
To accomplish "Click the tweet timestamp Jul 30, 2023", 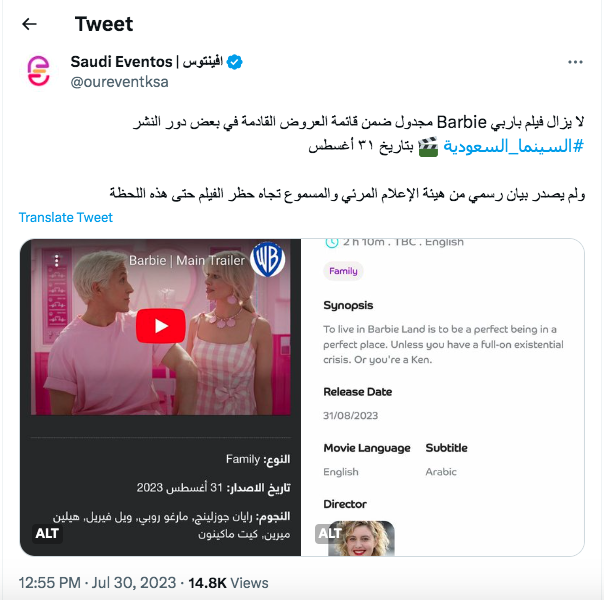I will [97, 583].
